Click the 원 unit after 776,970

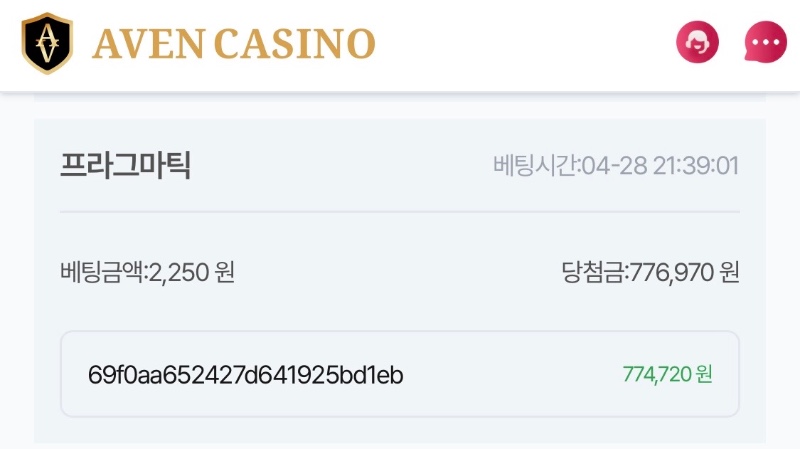coord(729,271)
